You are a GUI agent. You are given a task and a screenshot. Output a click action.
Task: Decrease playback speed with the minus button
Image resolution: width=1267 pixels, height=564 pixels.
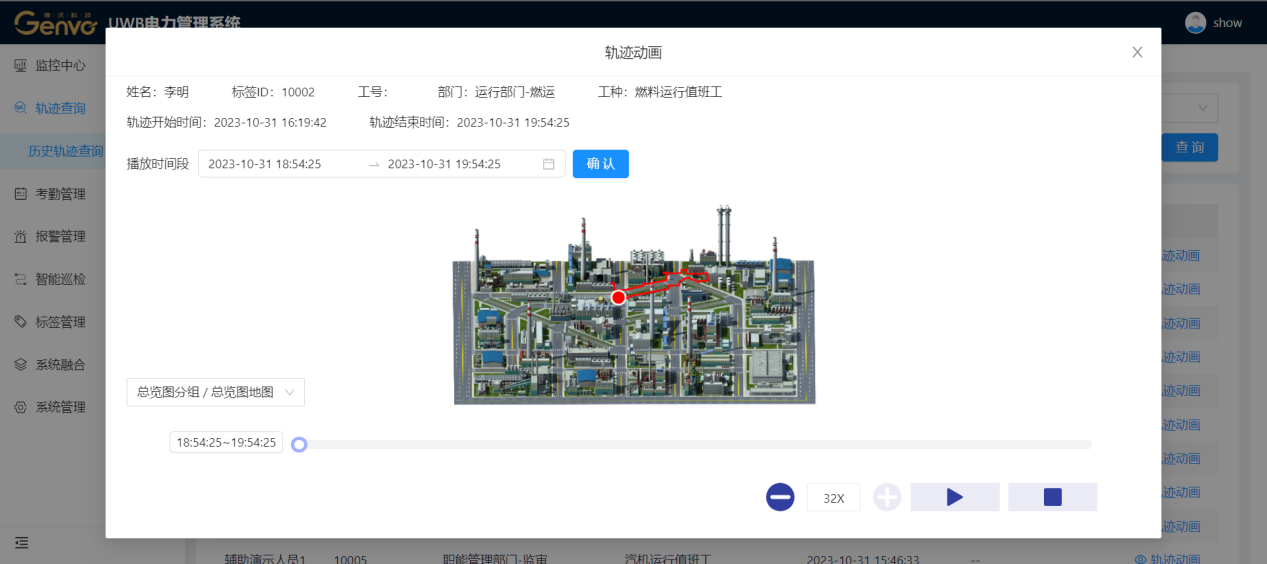780,497
